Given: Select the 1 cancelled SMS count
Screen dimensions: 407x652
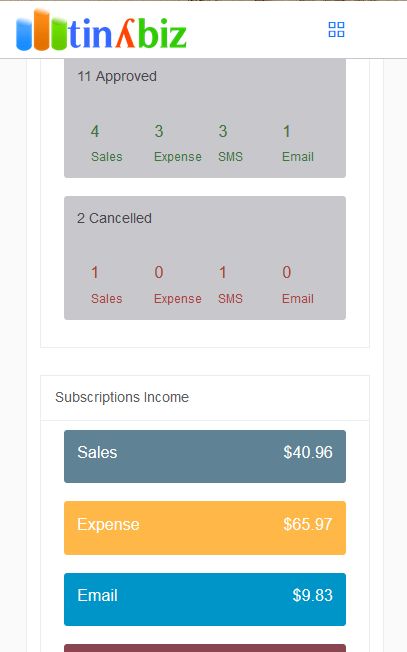Looking at the screenshot, I should [x=223, y=273].
